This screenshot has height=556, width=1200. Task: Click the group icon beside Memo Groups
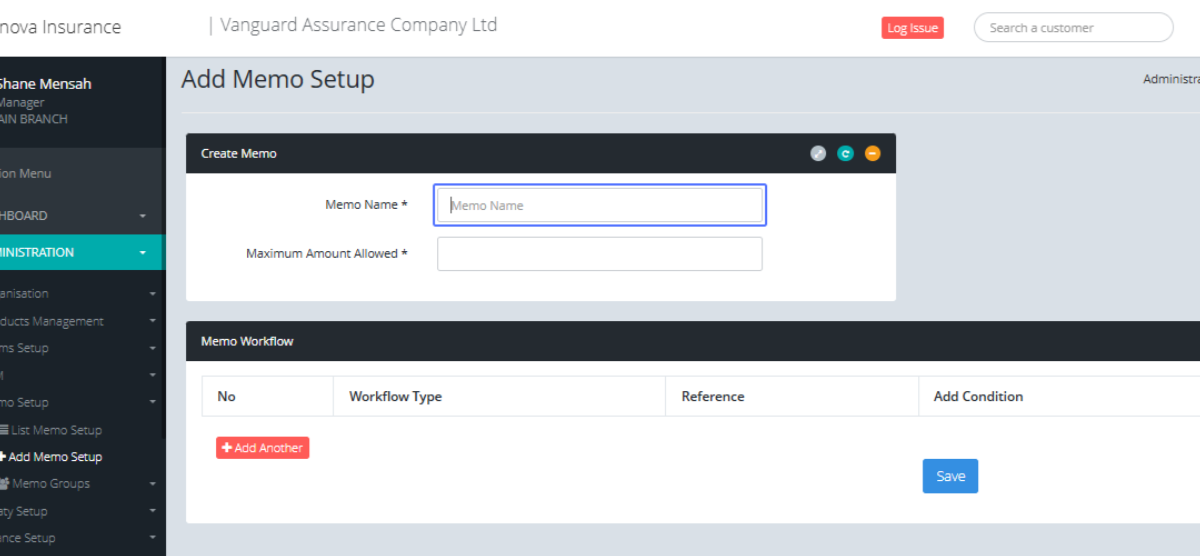point(5,484)
